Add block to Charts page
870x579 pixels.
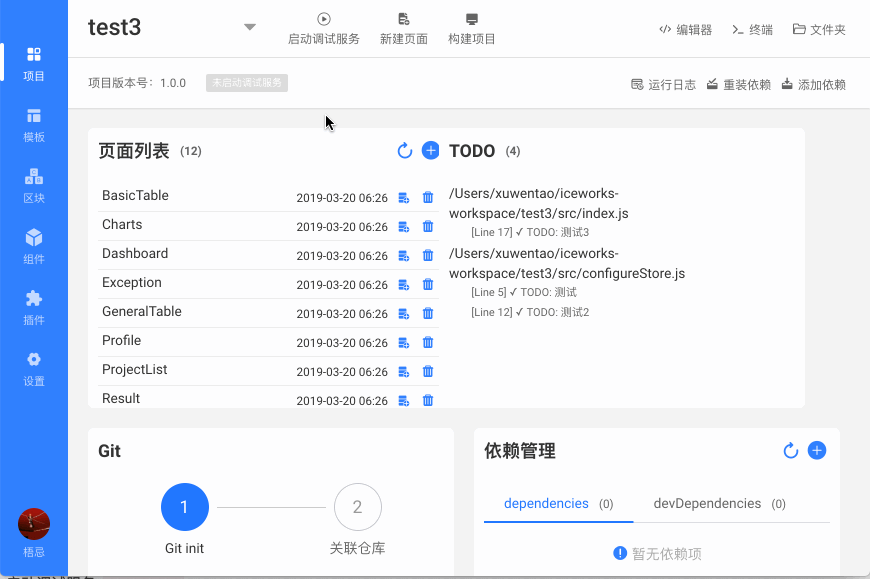click(x=404, y=226)
